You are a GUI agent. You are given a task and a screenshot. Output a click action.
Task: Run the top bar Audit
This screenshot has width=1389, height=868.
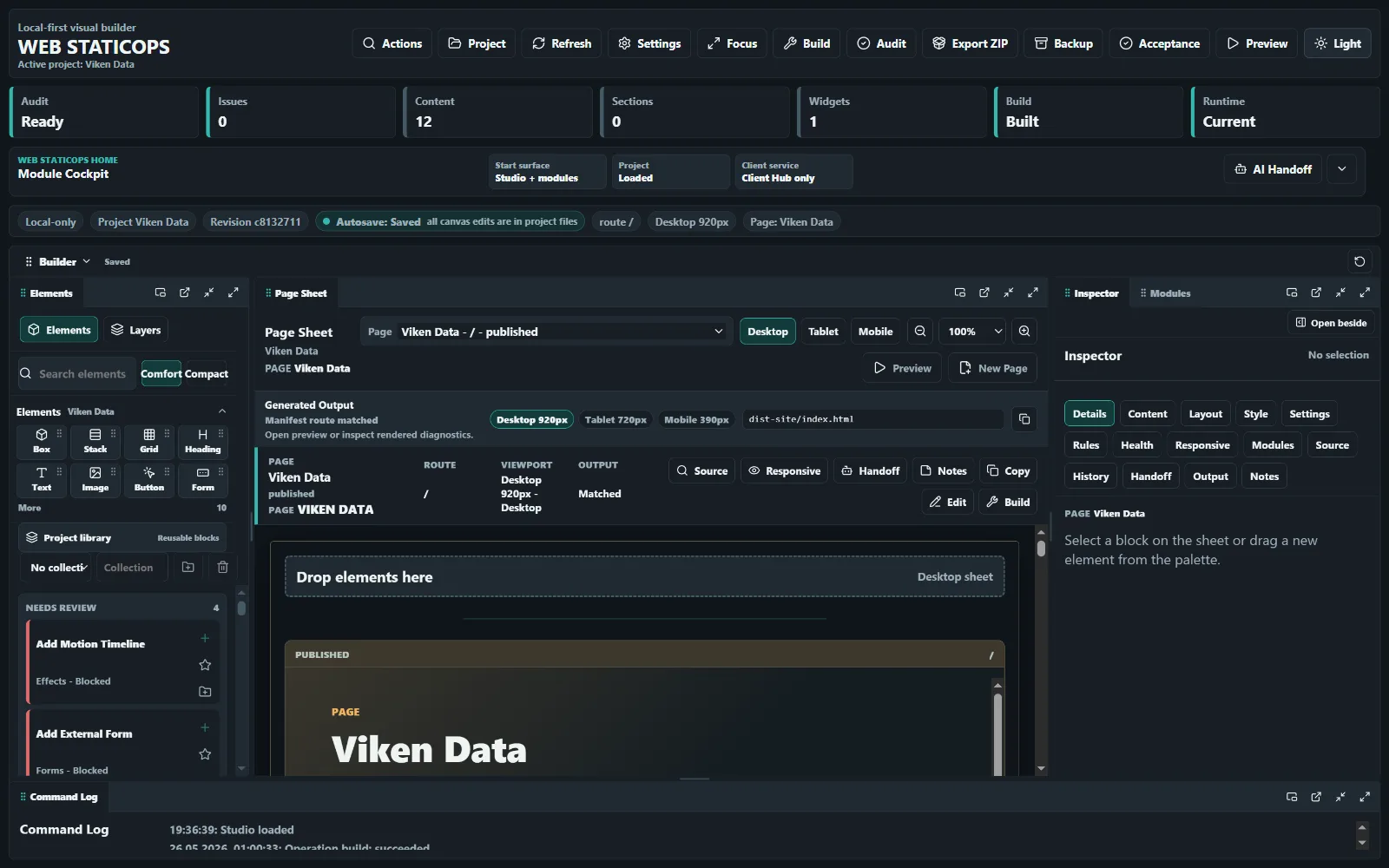point(881,43)
